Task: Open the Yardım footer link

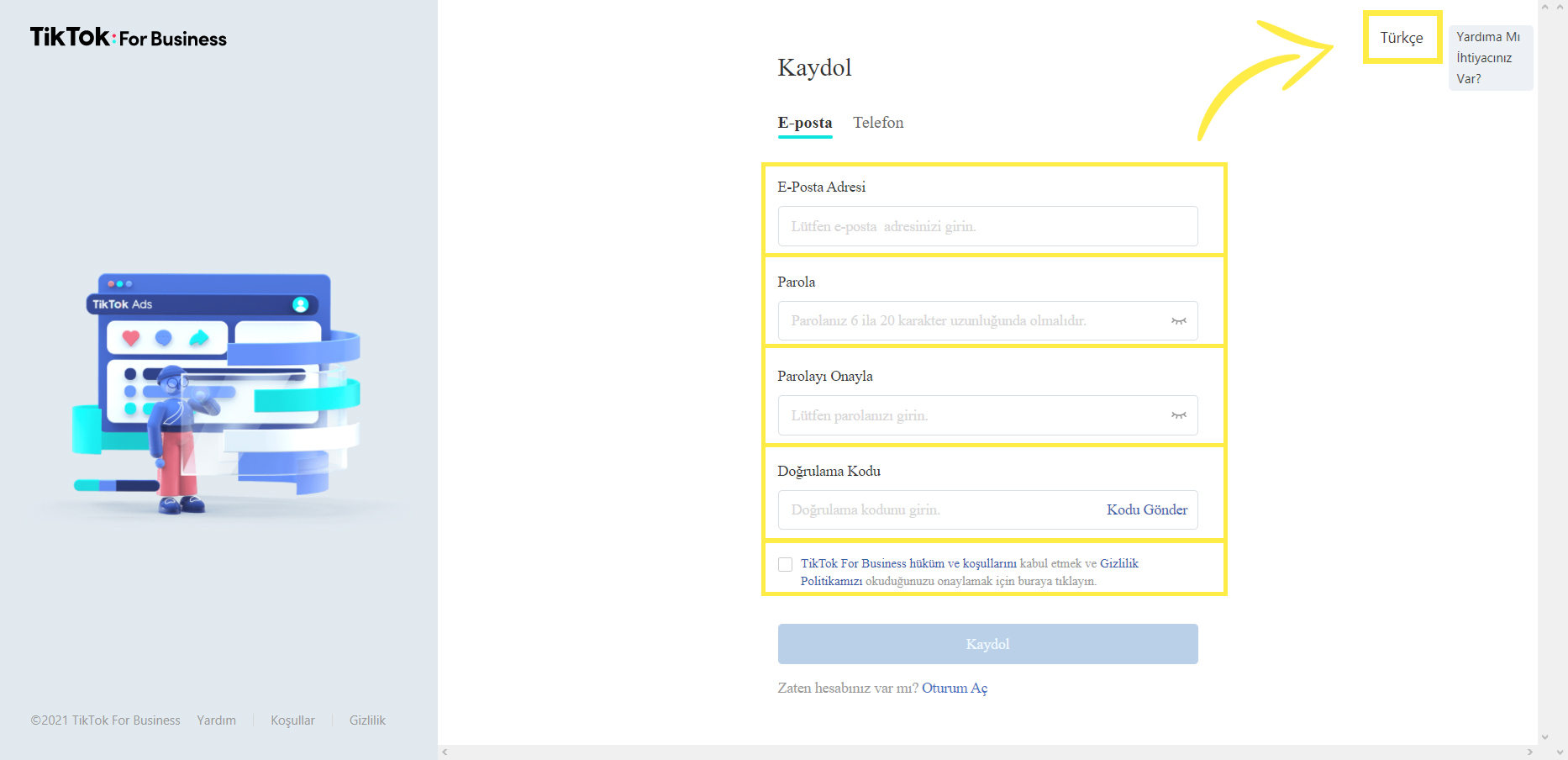Action: [217, 720]
